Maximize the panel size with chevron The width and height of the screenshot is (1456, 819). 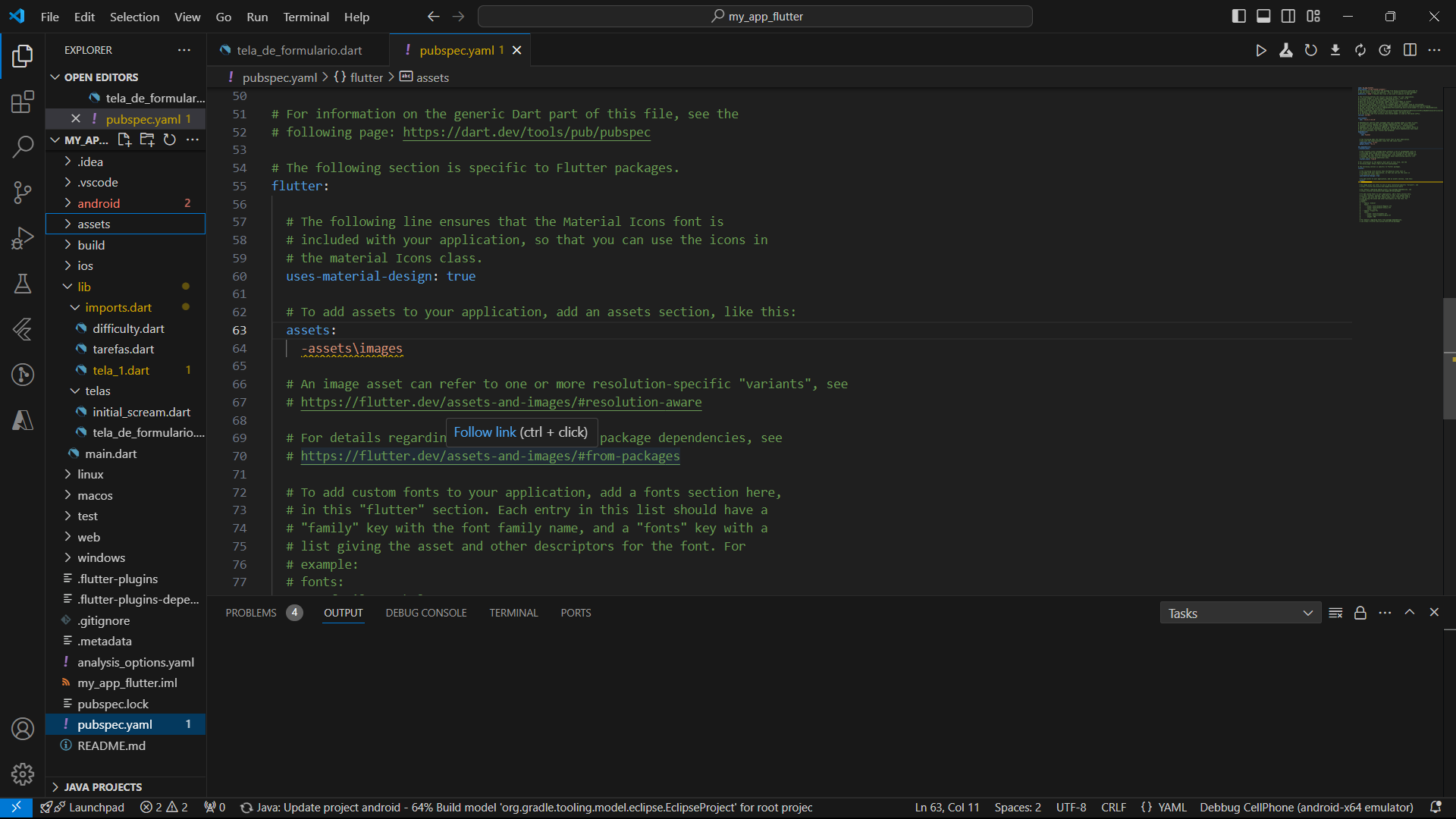(1410, 612)
